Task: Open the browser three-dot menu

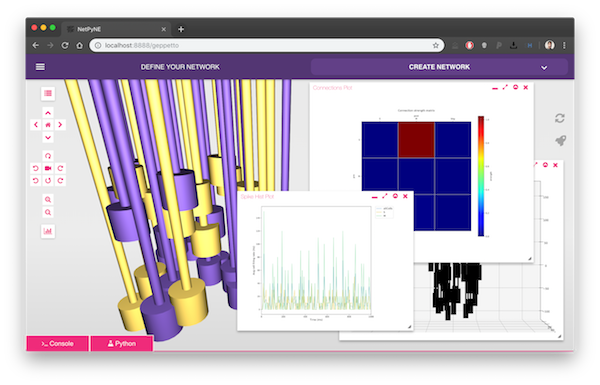Action: coord(564,45)
